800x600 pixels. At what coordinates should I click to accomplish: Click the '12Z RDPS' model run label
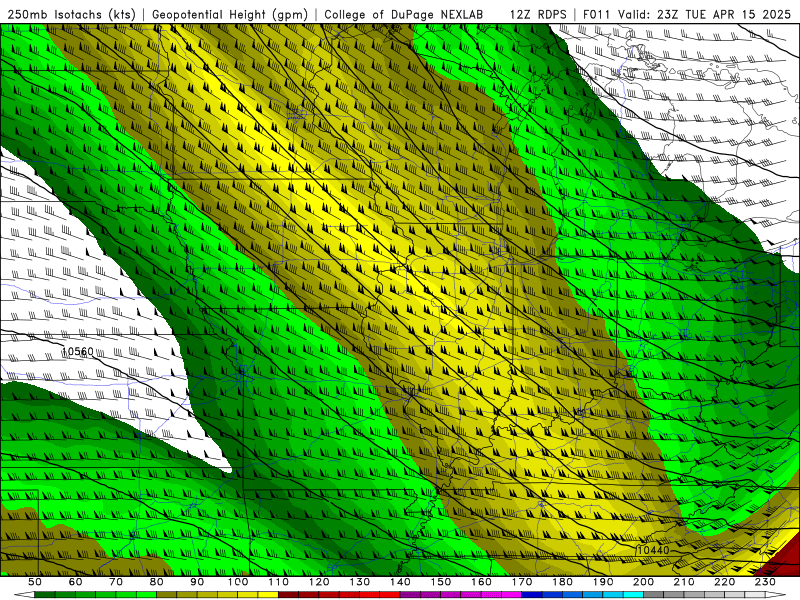click(x=538, y=14)
